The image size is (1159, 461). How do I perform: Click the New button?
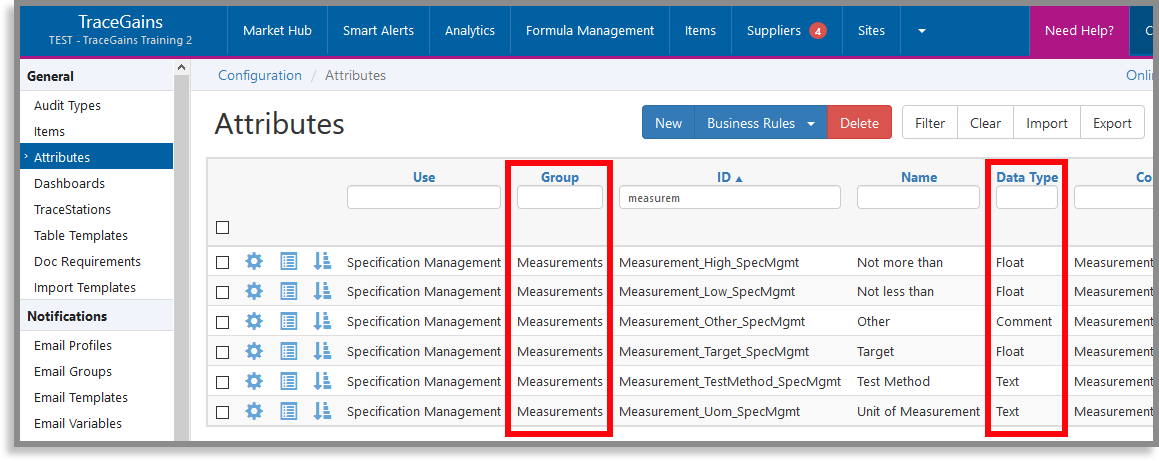coord(668,123)
